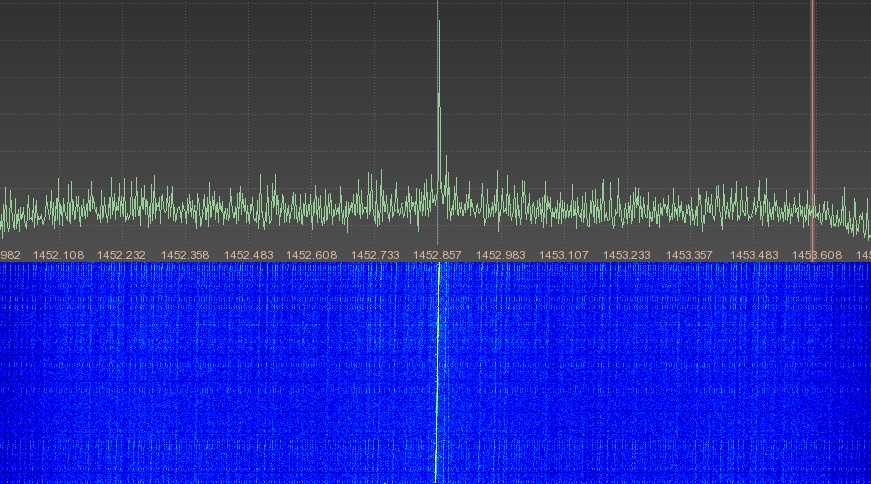Tune to the 1452.483 frequency label
871x484 pixels.
248,255
